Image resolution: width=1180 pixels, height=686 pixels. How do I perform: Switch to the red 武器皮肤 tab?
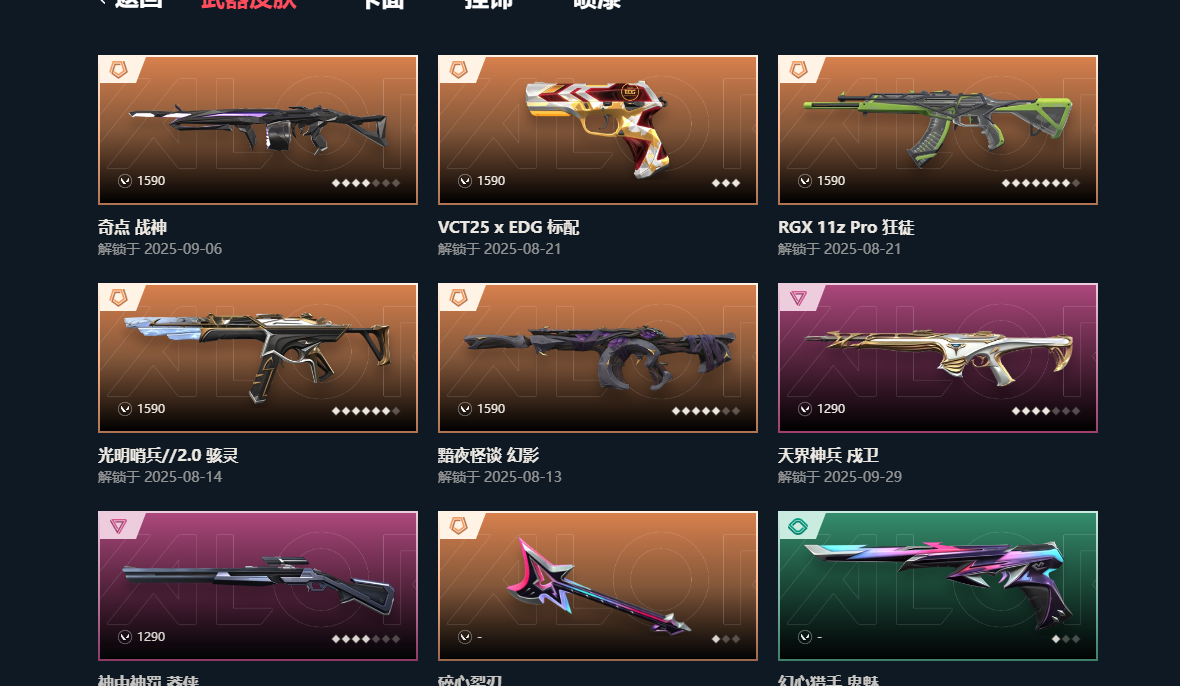coord(249,3)
